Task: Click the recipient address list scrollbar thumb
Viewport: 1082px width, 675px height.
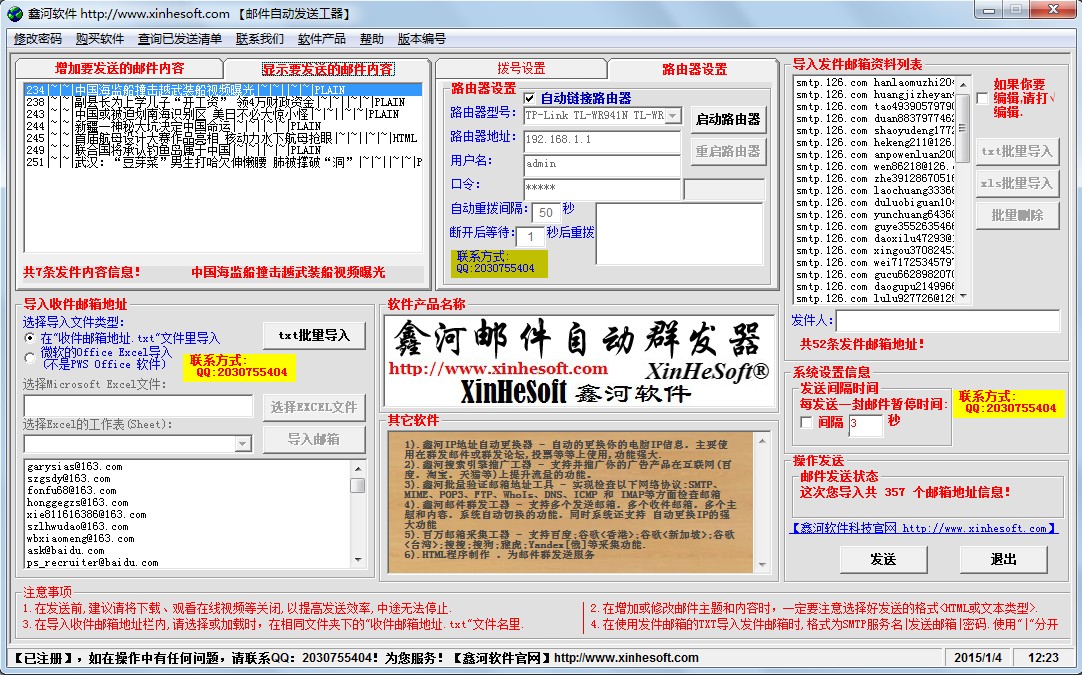Action: [357, 485]
